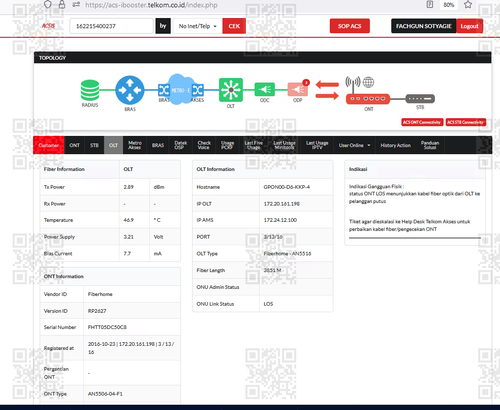Click the ODC node icon

tap(265, 89)
